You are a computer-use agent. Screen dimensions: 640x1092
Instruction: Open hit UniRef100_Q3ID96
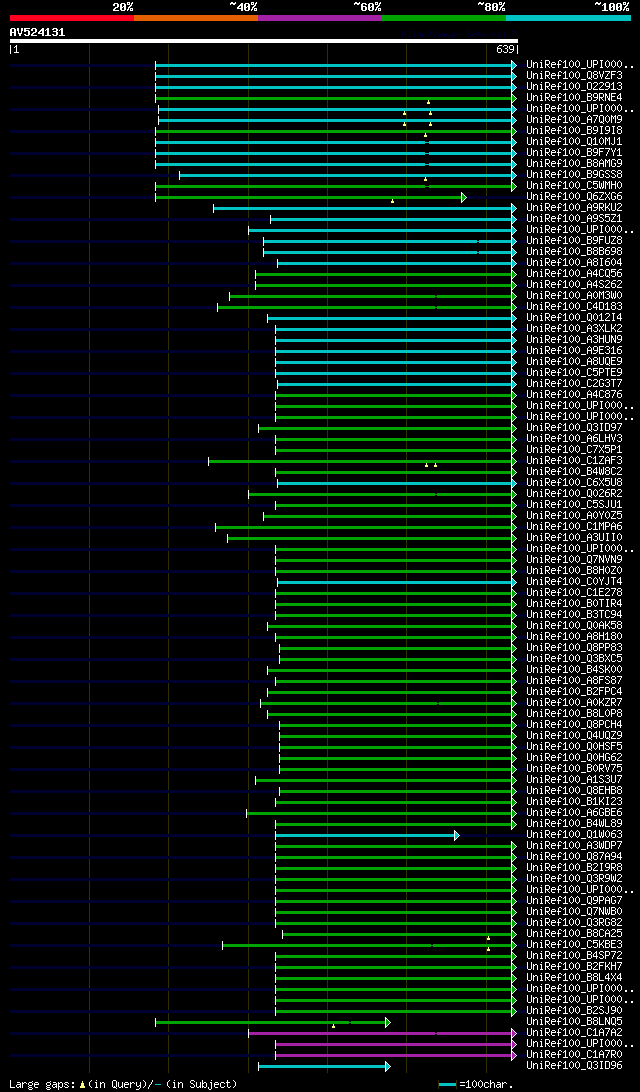click(x=575, y=1066)
